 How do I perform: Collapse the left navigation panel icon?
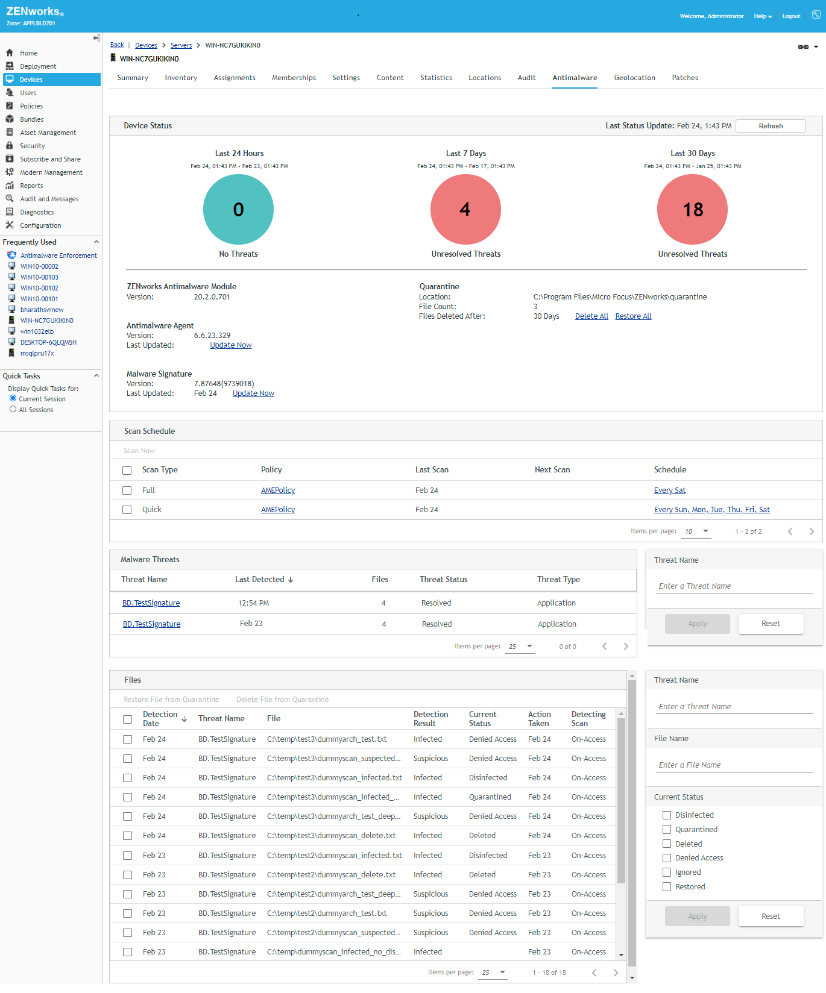96,38
